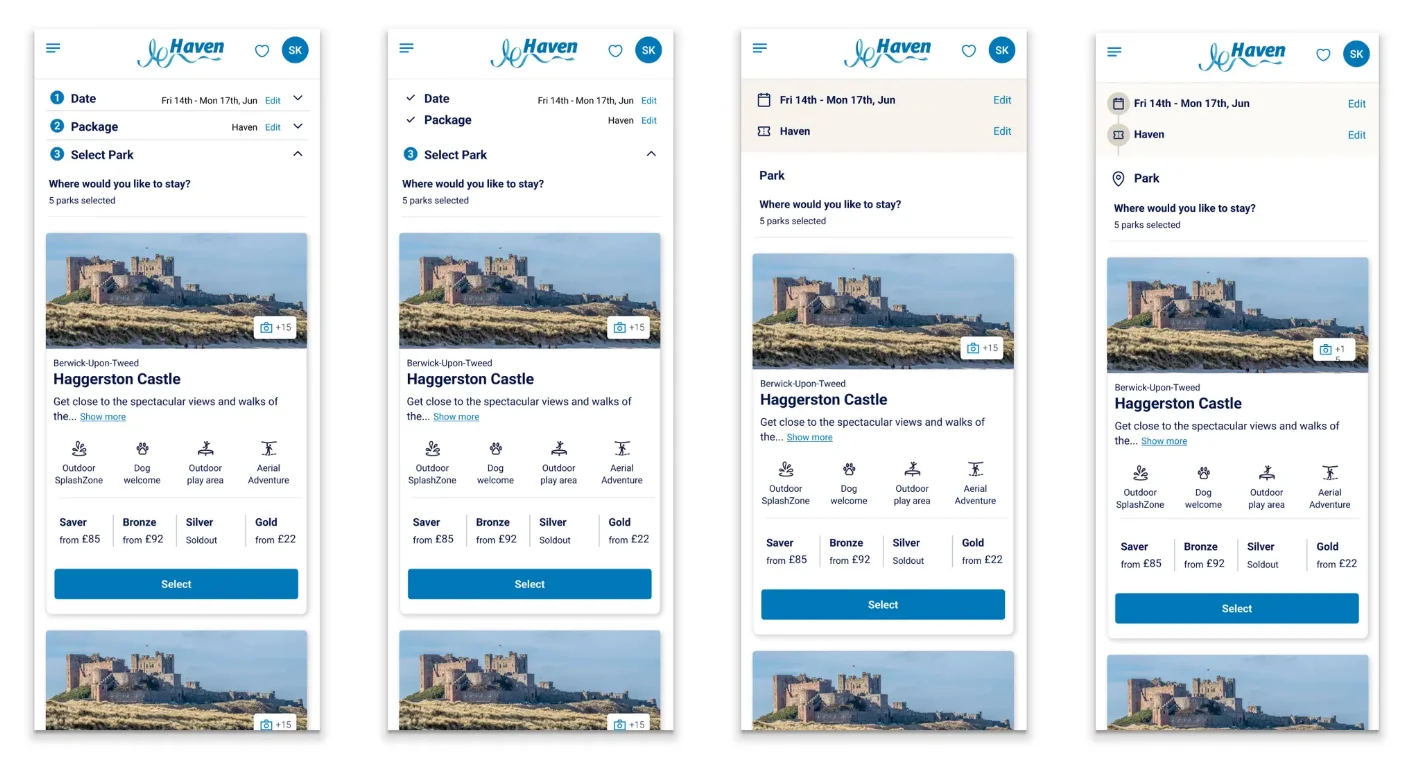Click heart favorites icon above uncircled calendar row
Viewport: 1426px width, 768px height.
[969, 50]
